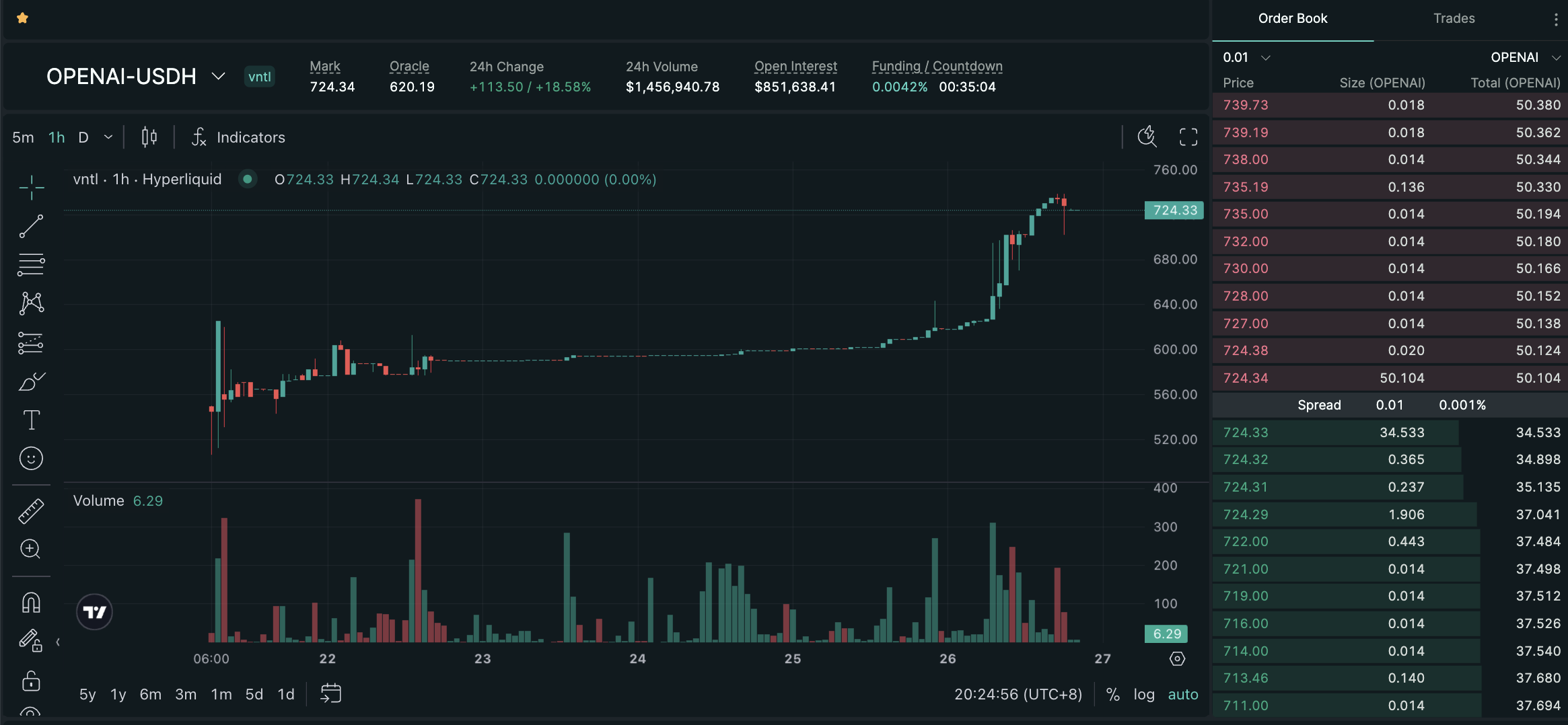
Task: Click the 24h Volume value $1,456,940.78
Action: pos(673,87)
